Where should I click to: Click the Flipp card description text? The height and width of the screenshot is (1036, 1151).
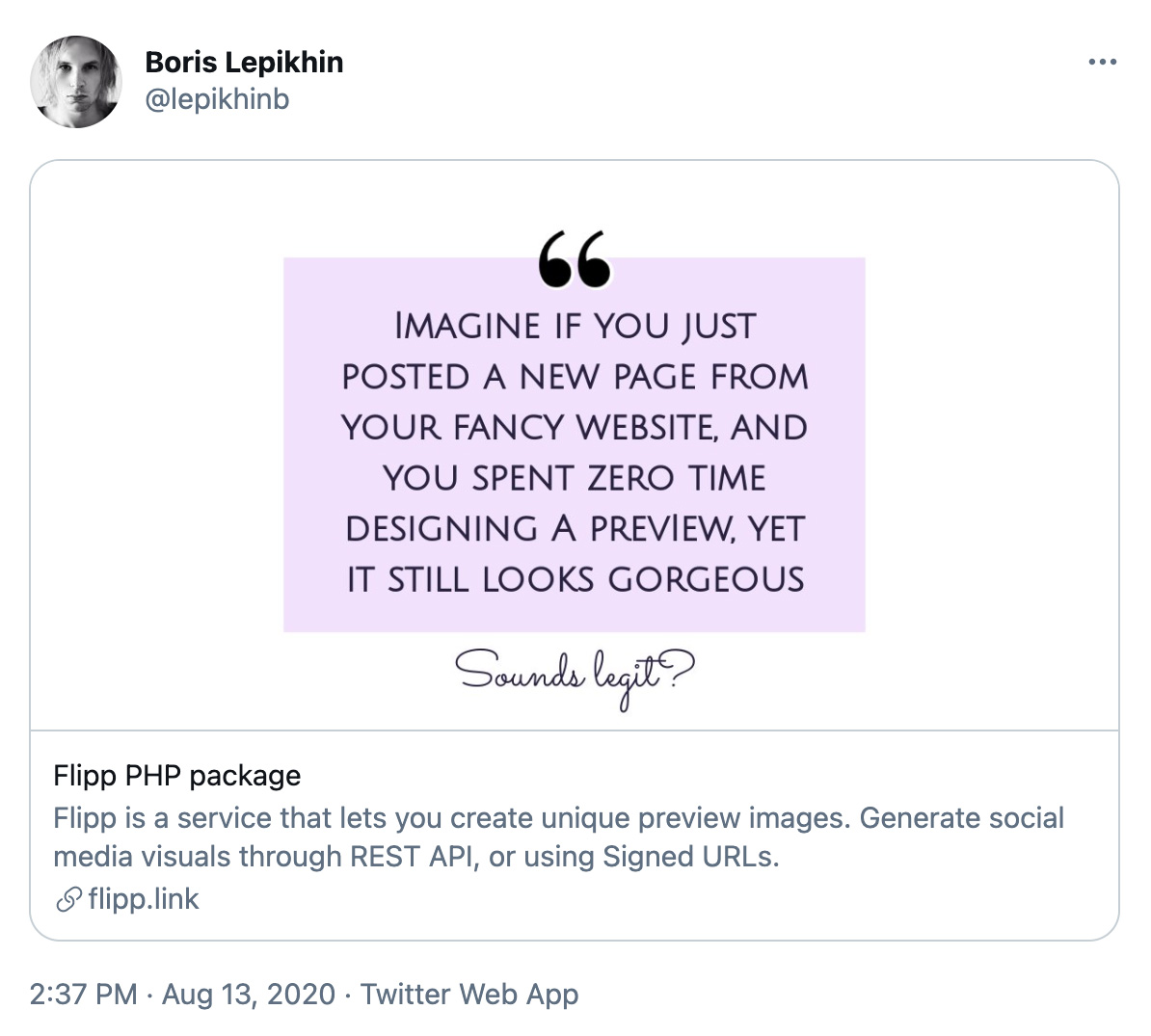pyautogui.click(x=559, y=837)
